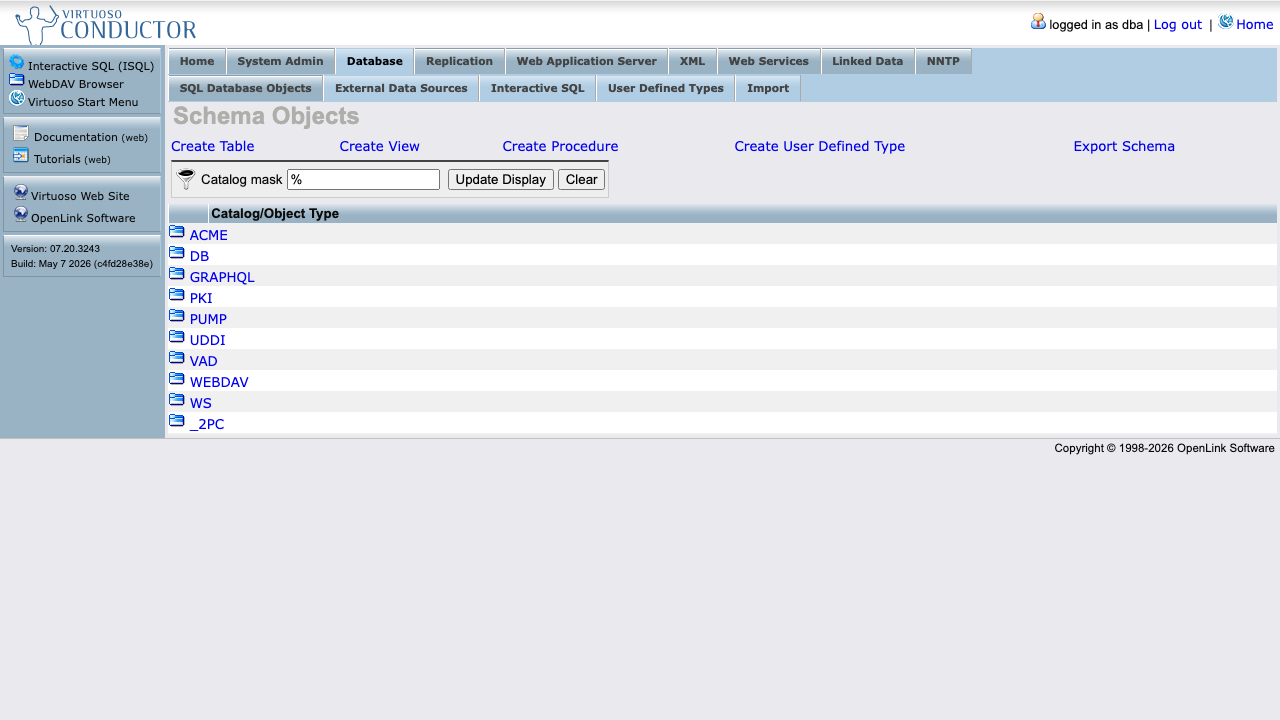Click the Virtuoso Conductor logo
1280x720 pixels.
[x=106, y=24]
